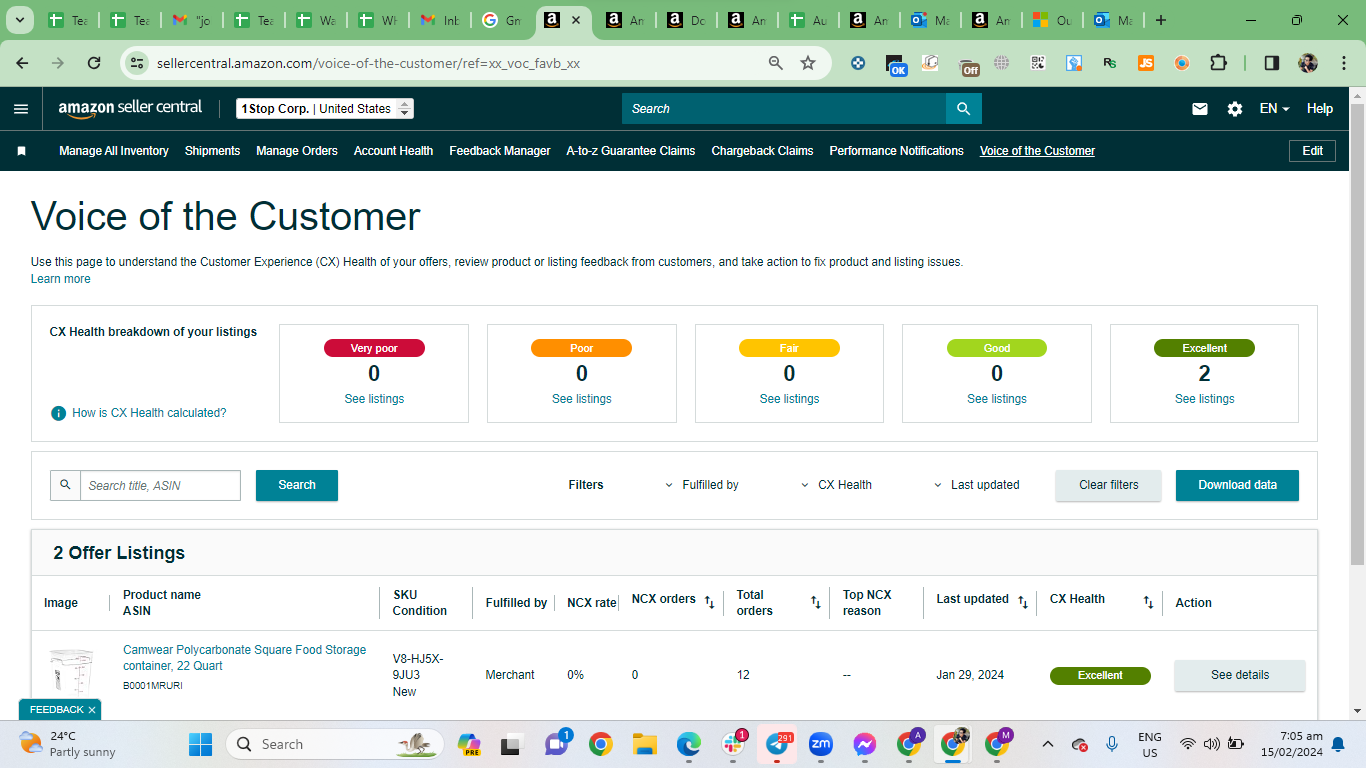
Task: Go to Chargeback Claims
Action: coord(762,151)
